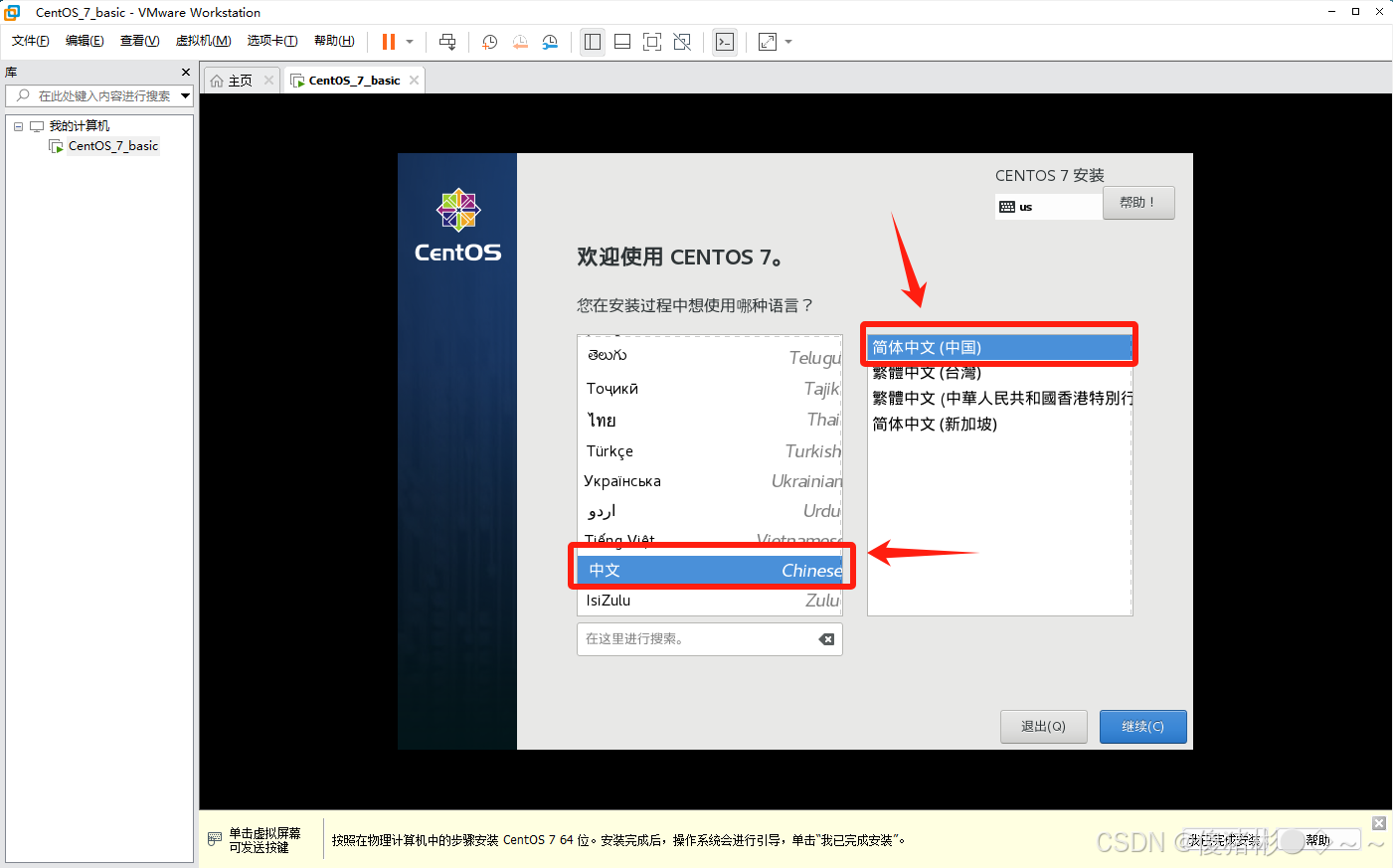Click the 继续(C) button

tap(1142, 727)
